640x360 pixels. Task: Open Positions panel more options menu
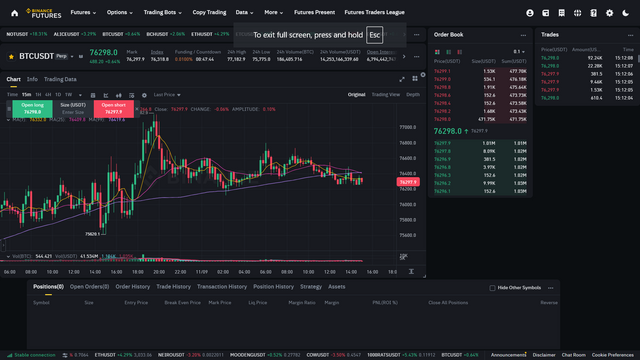[x=551, y=288]
